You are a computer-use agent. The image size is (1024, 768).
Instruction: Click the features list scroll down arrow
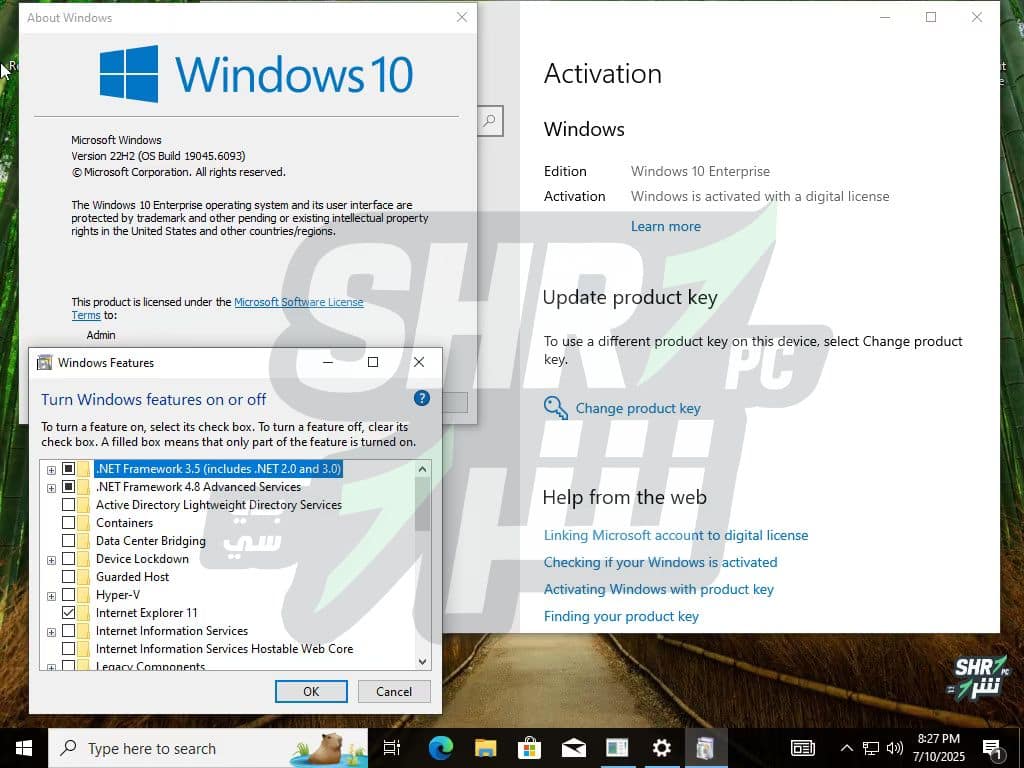click(423, 662)
